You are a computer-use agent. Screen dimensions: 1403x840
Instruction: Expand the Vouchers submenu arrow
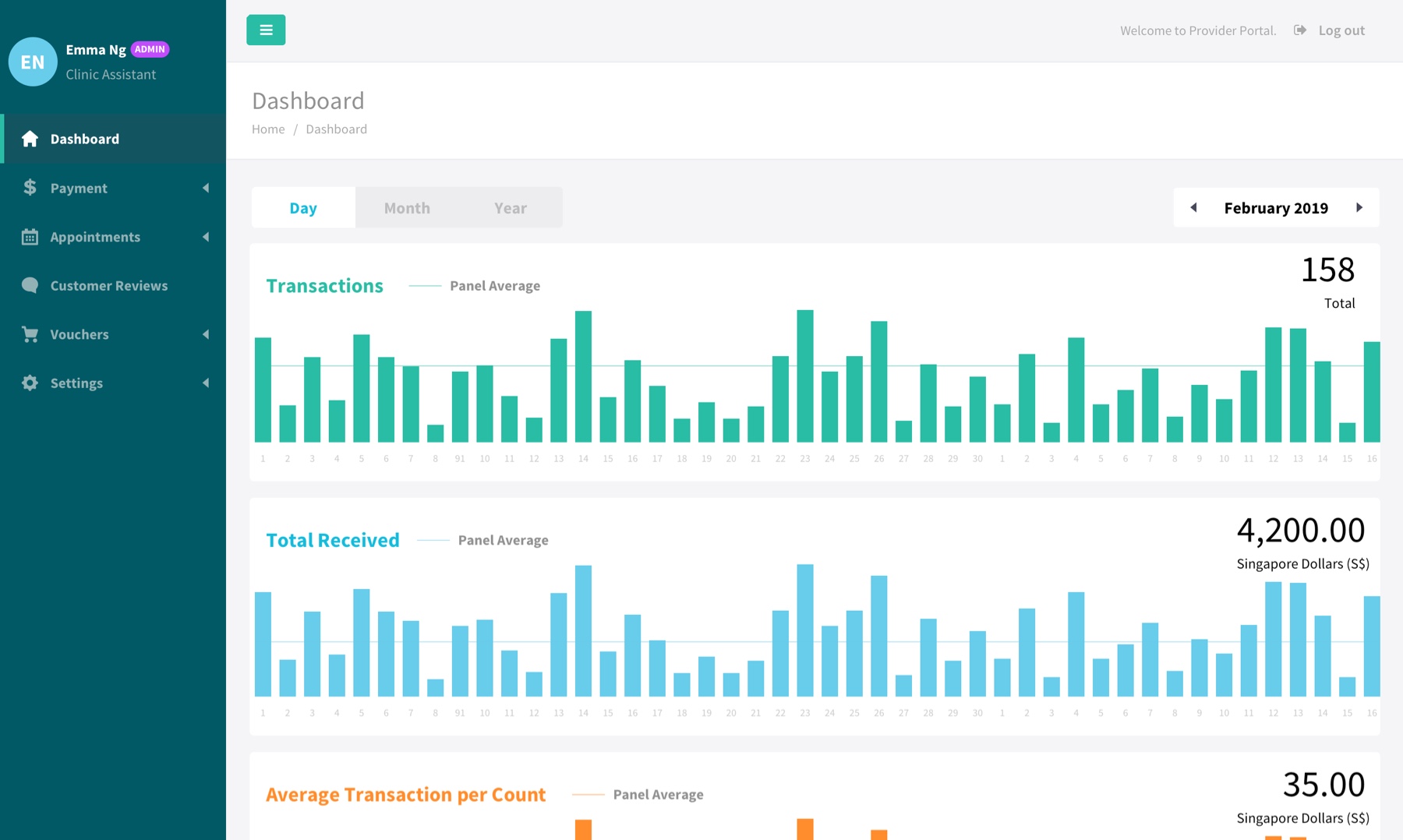coord(206,334)
